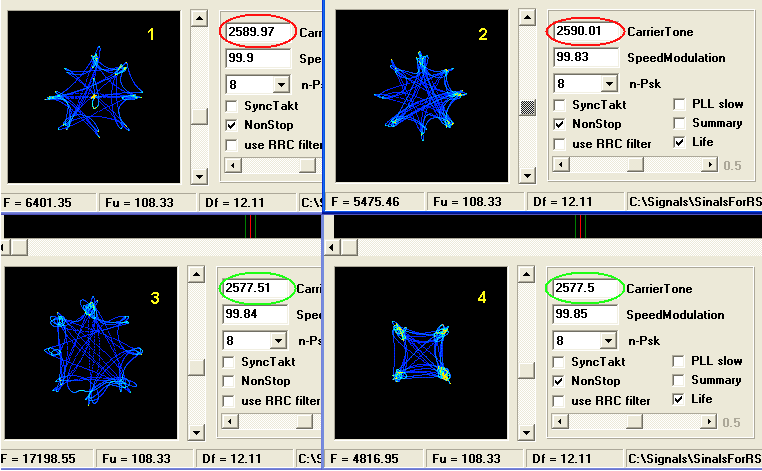Uncheck the Life option in panel 2
Image resolution: width=762 pixels, height=471 pixels.
click(680, 143)
